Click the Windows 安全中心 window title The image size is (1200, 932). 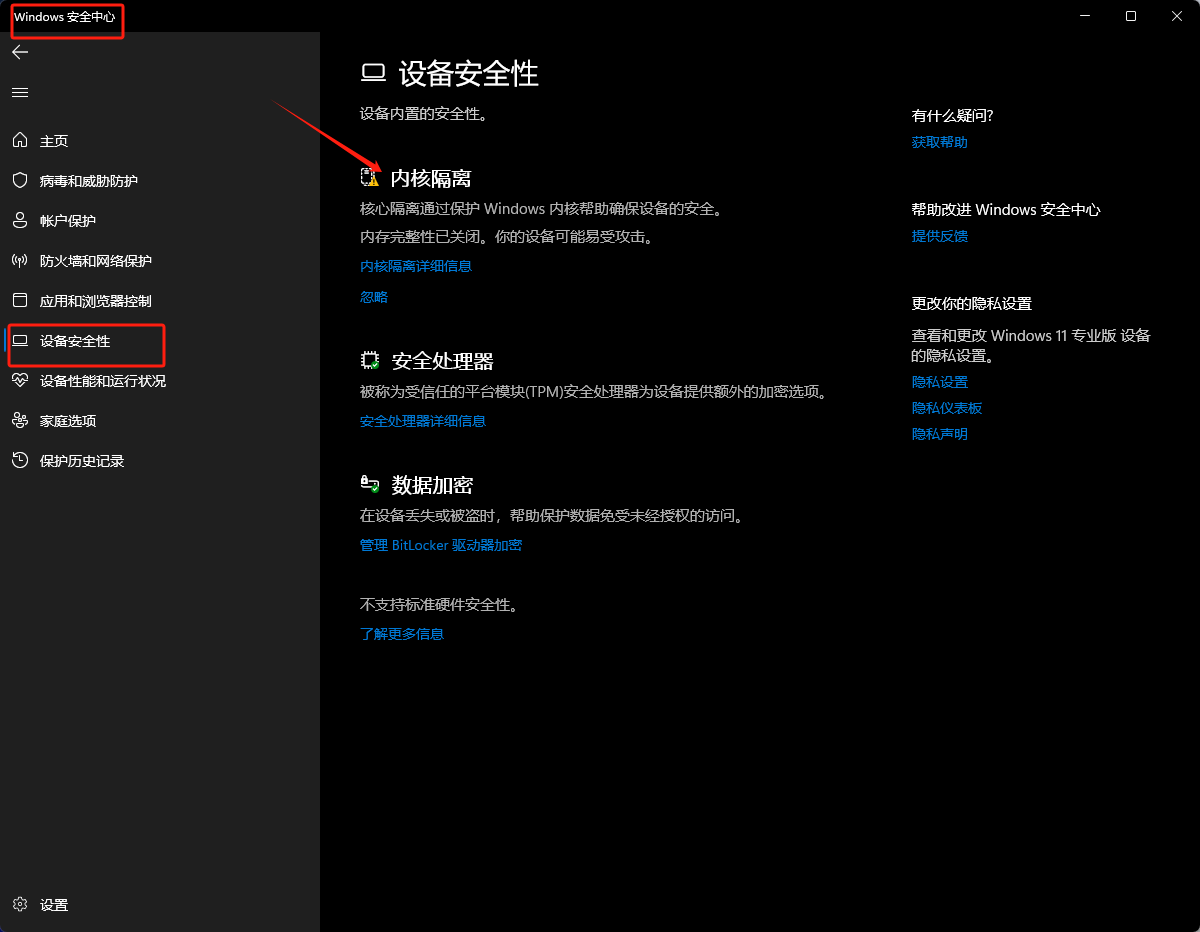(x=64, y=18)
